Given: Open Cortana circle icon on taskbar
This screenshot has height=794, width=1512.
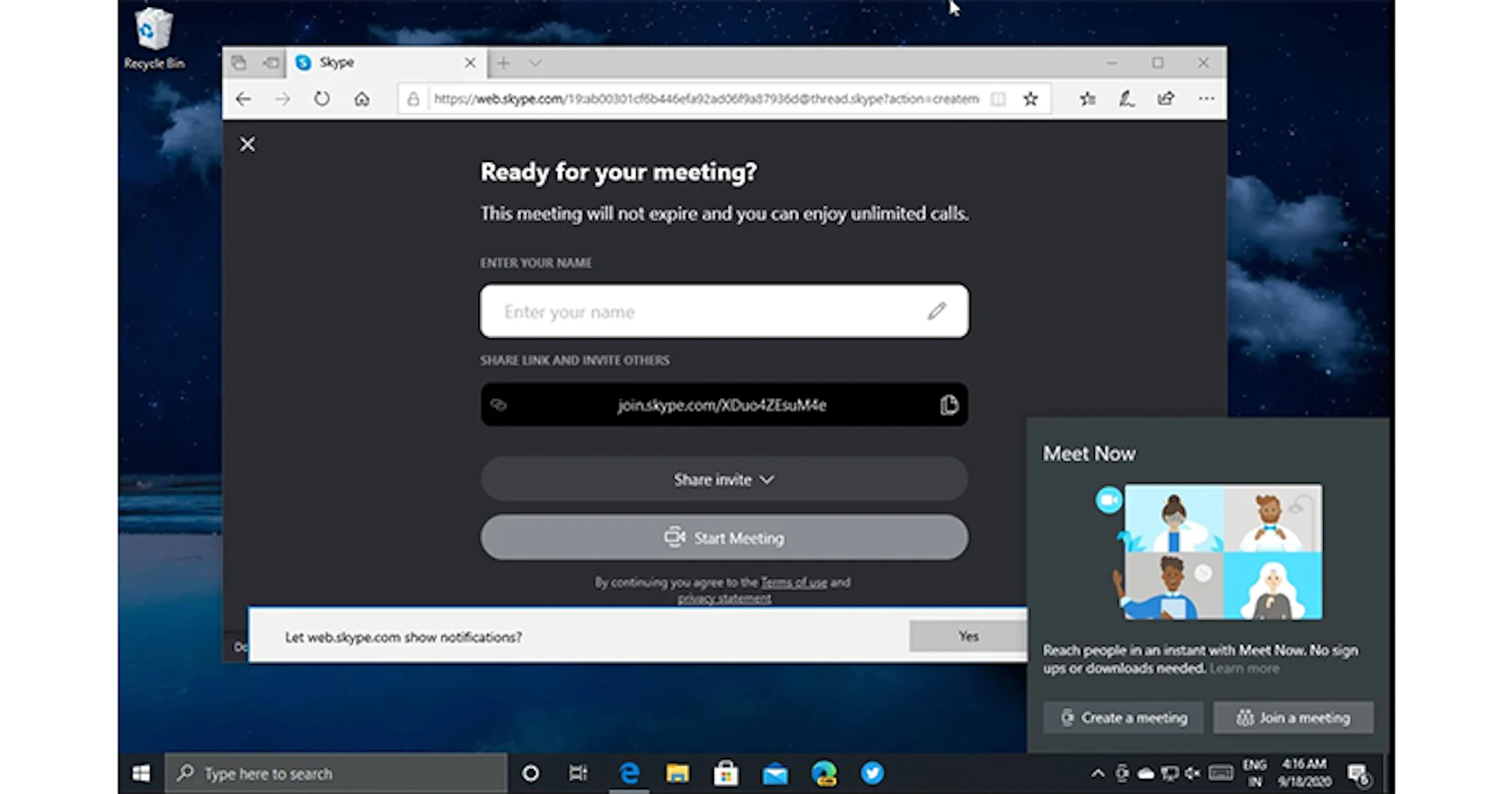Looking at the screenshot, I should coord(530,773).
